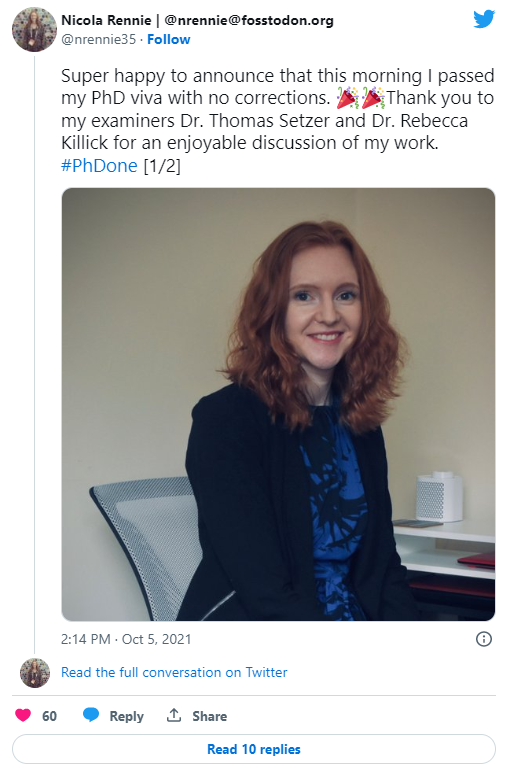Screen dimensions: 509x775
Task: Open the 2:14 PM Oct 5, 2021 timestamp
Action: tap(126, 639)
